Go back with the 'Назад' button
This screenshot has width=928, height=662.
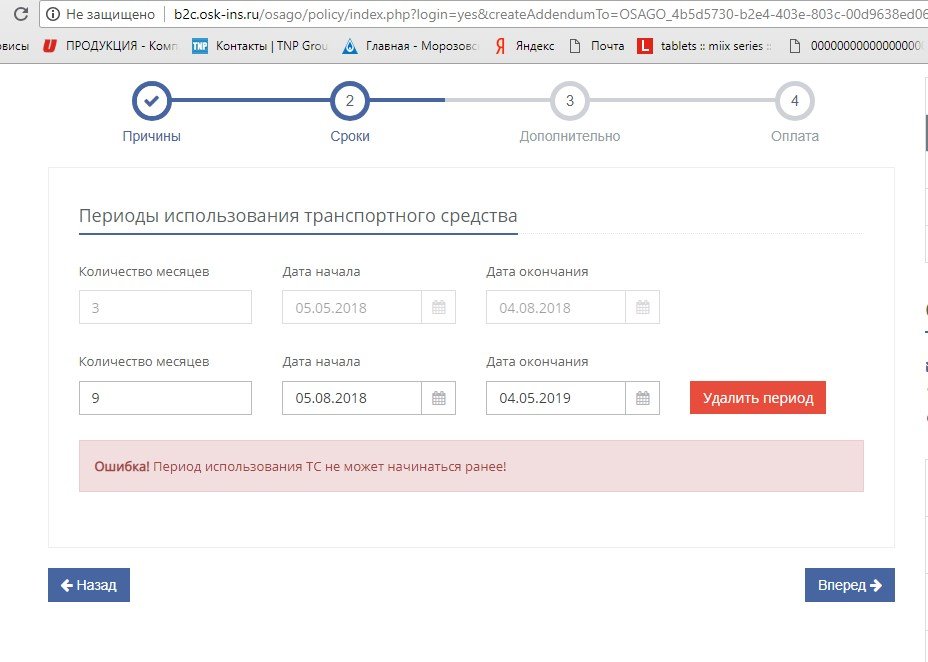pos(89,585)
